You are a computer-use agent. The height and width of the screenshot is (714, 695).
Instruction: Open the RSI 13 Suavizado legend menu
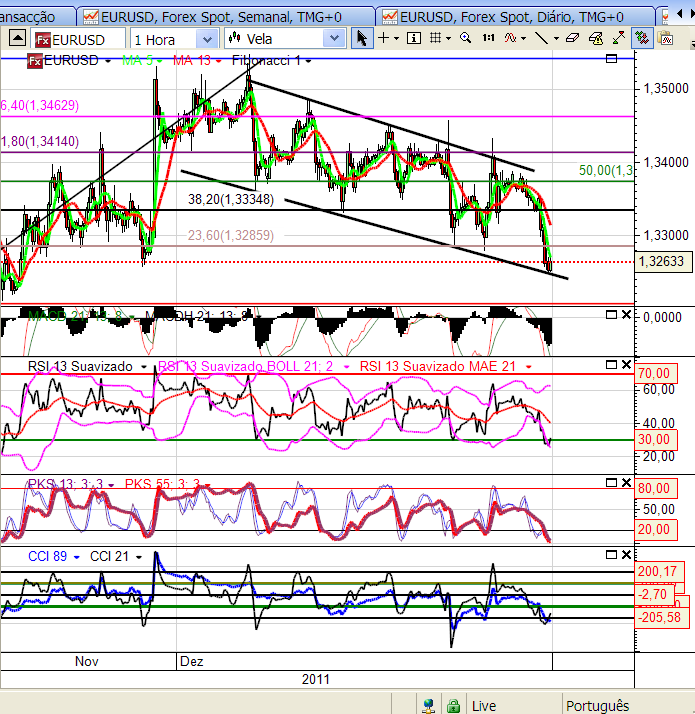[x=144, y=367]
